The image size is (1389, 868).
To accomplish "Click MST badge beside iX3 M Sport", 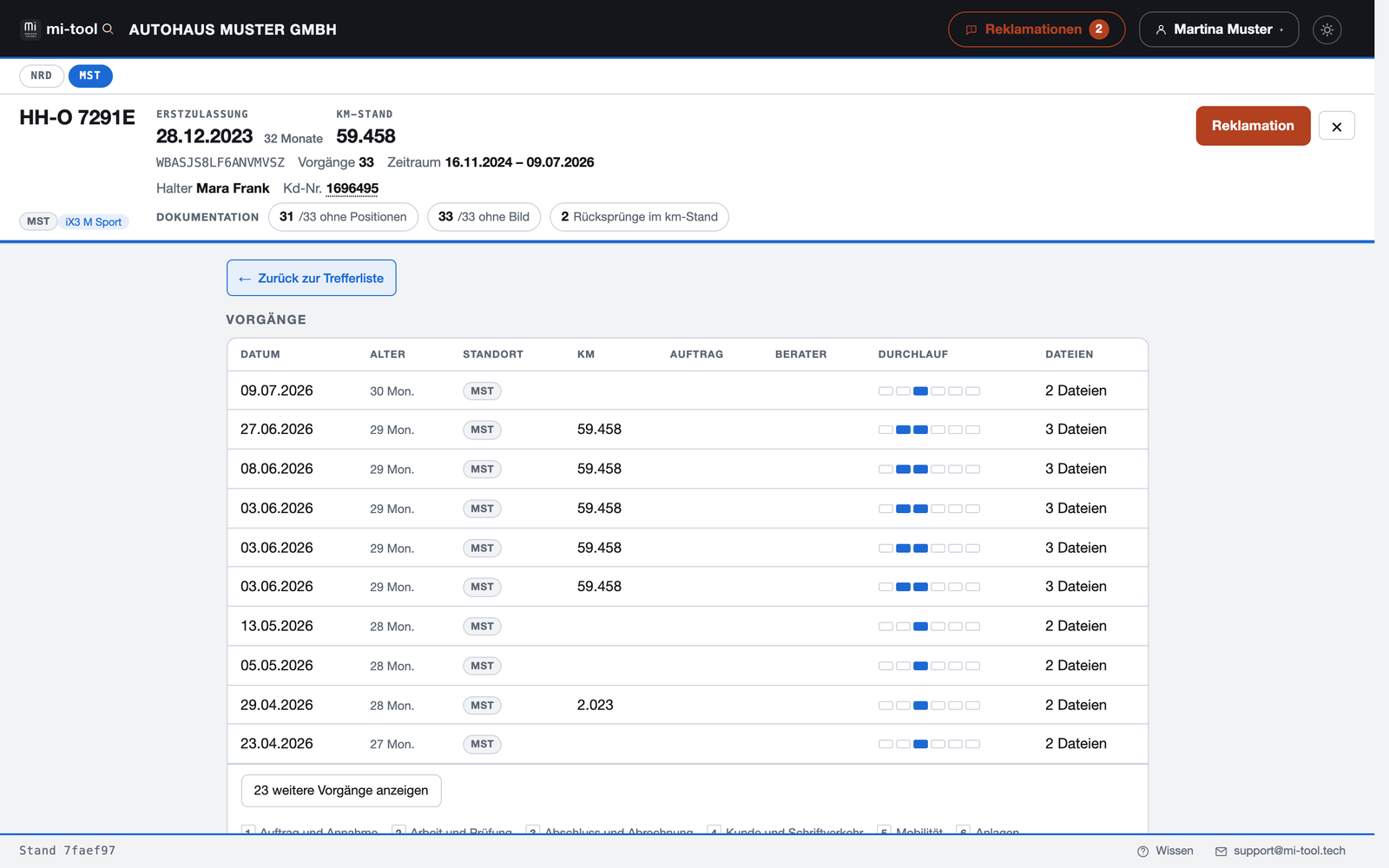I will [x=38, y=221].
